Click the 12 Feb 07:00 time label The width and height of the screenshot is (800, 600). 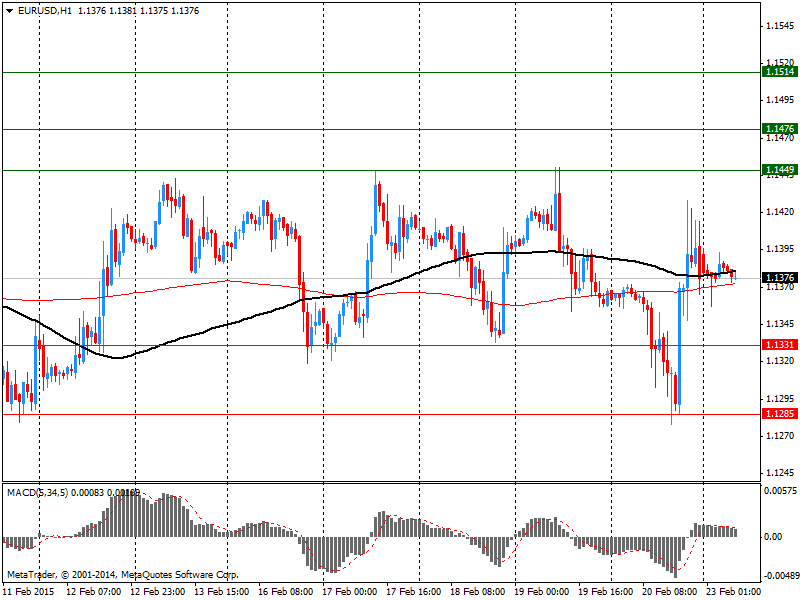click(x=94, y=592)
